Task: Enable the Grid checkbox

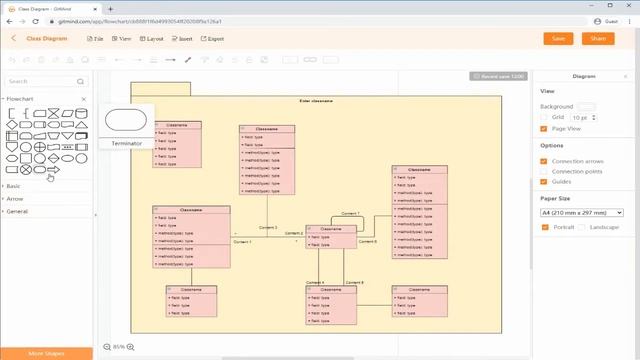Action: pyautogui.click(x=544, y=117)
